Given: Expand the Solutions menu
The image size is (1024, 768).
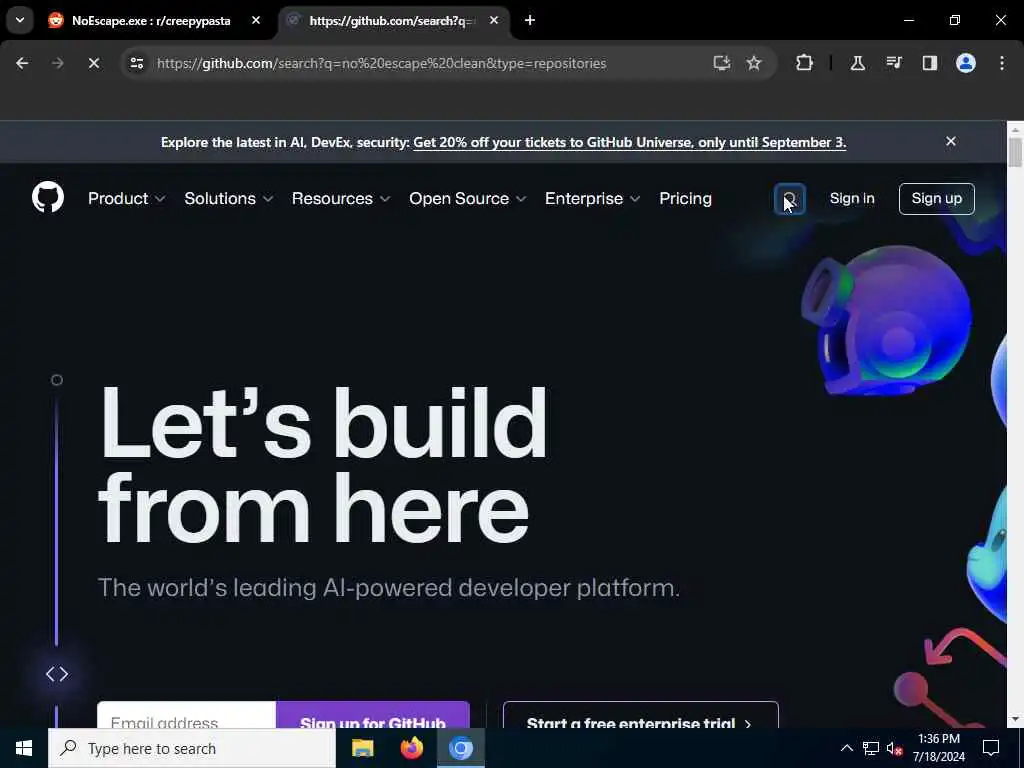Looking at the screenshot, I should [x=229, y=199].
